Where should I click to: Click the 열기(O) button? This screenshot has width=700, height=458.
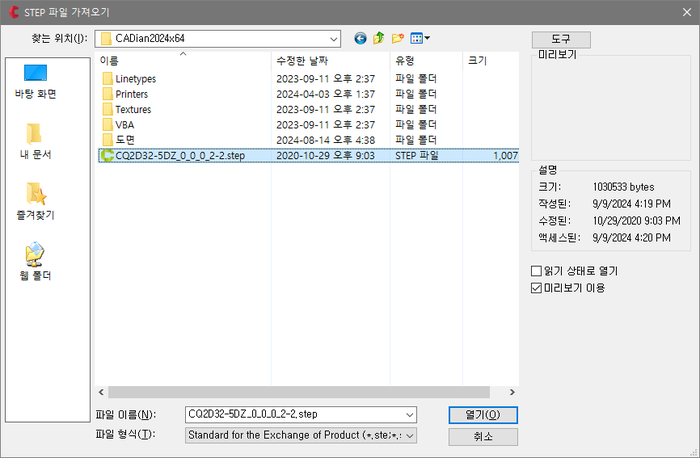click(483, 414)
